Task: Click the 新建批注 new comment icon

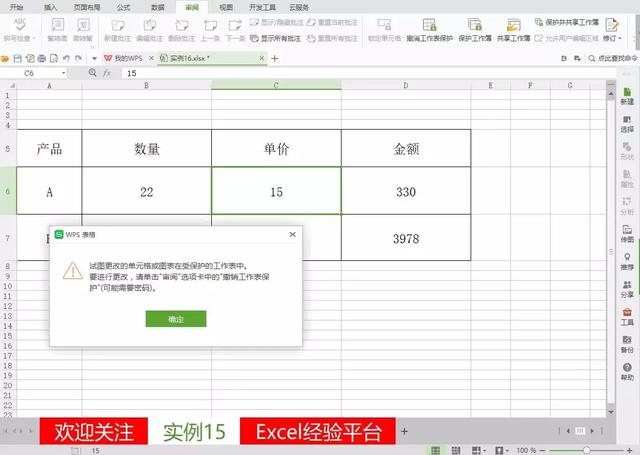Action: [x=118, y=25]
